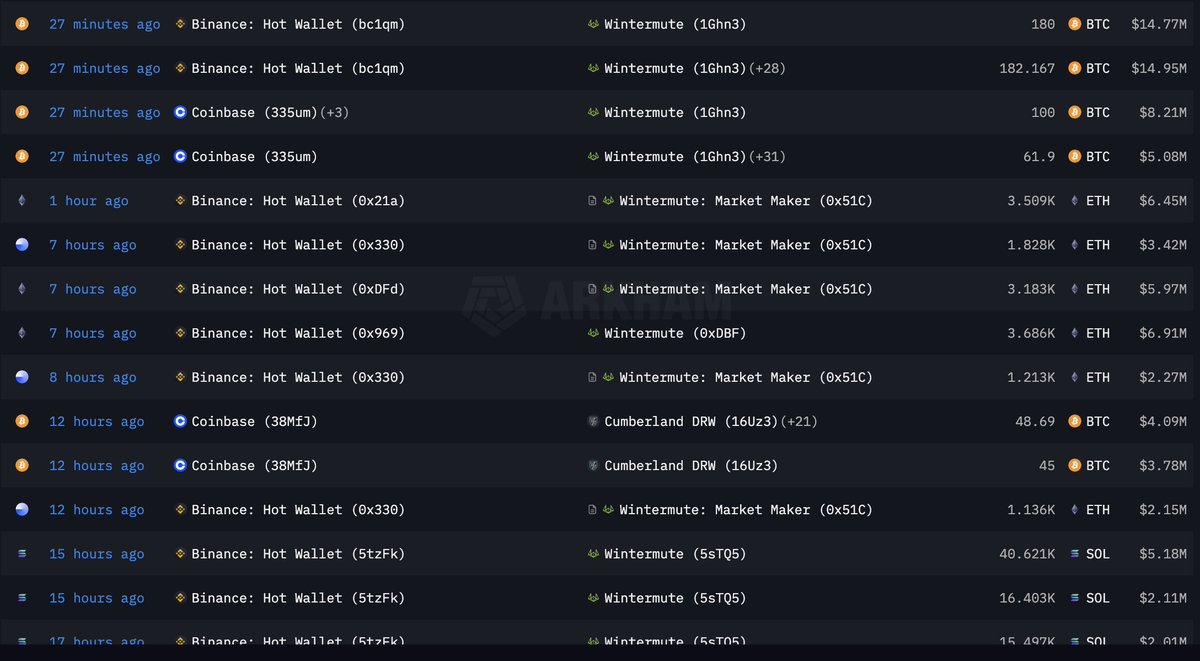Open the "8 hours ago" transaction timestamp

[93, 378]
